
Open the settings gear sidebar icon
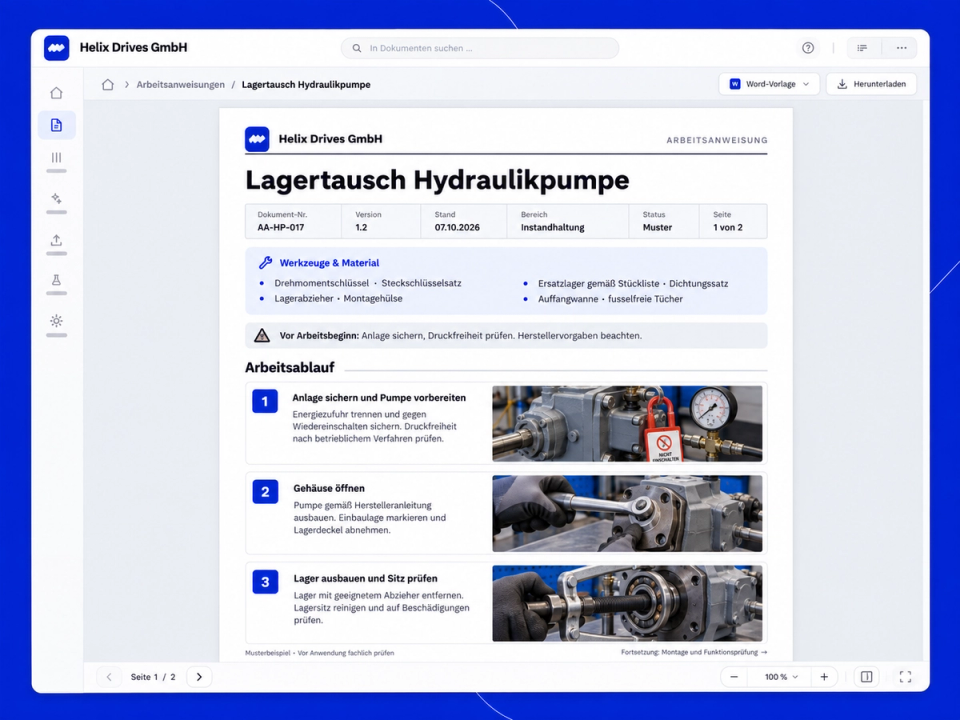pyautogui.click(x=56, y=321)
